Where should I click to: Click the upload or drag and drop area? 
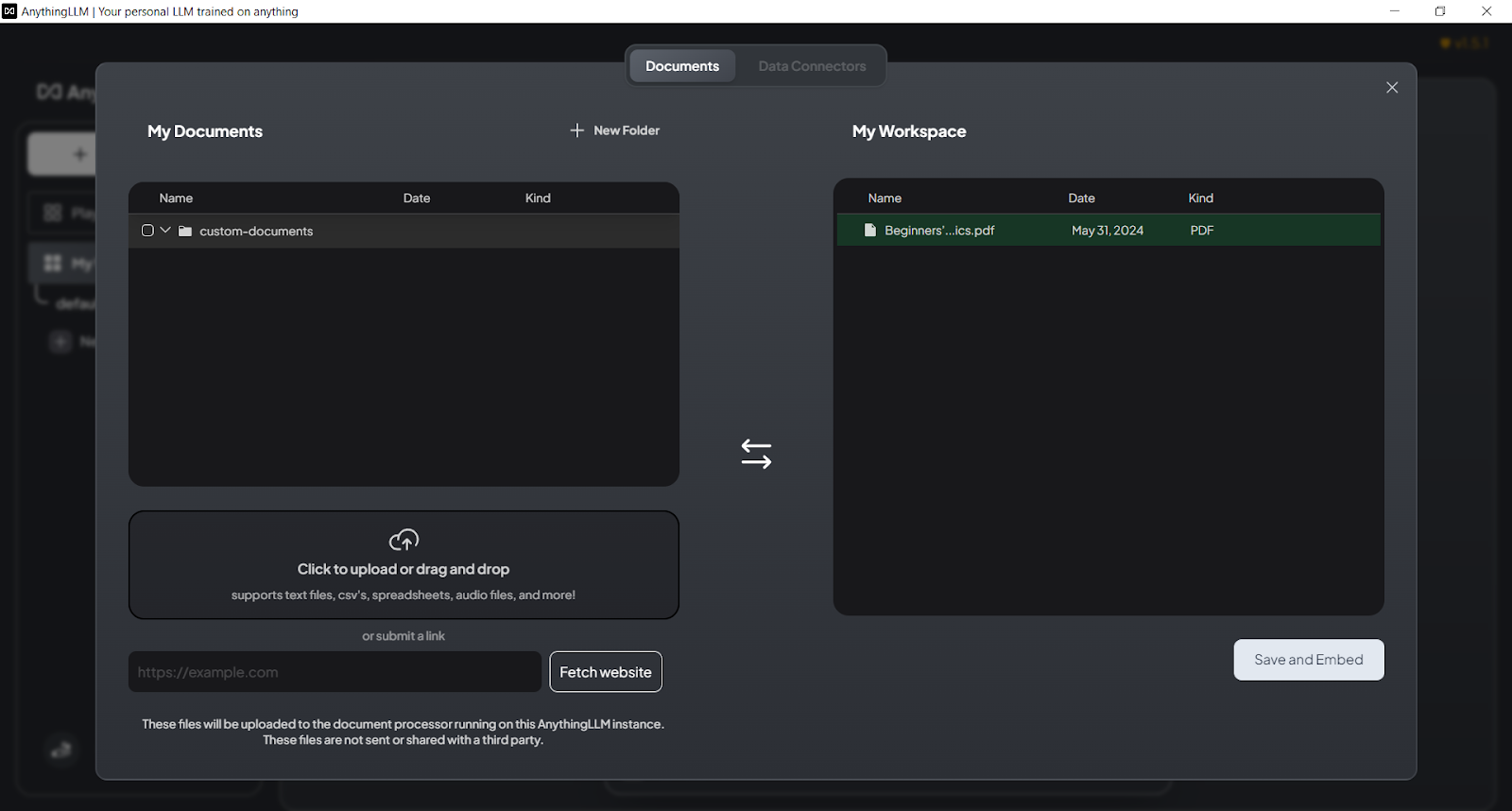coord(404,565)
